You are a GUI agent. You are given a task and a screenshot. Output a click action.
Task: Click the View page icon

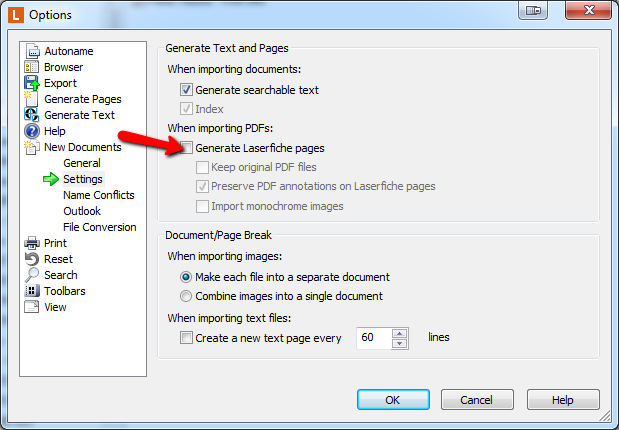pos(32,307)
